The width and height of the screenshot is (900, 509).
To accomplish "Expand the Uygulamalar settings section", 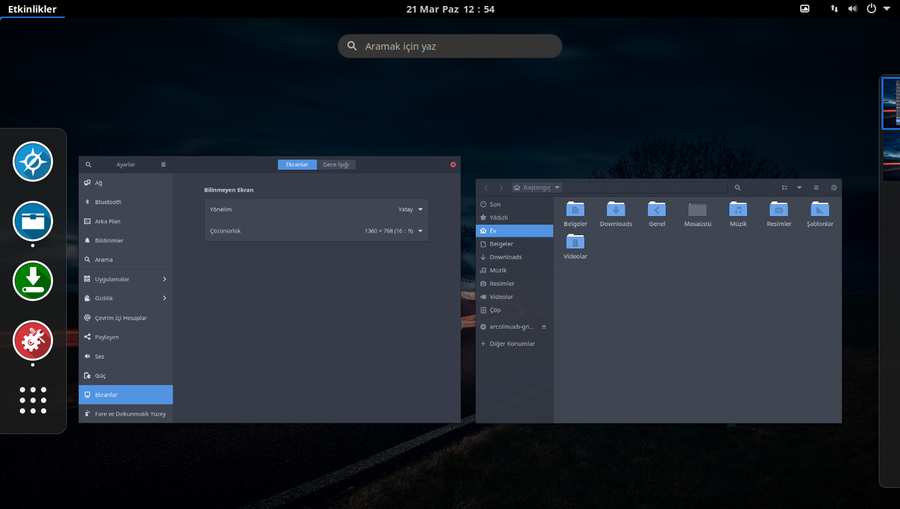I will [164, 279].
